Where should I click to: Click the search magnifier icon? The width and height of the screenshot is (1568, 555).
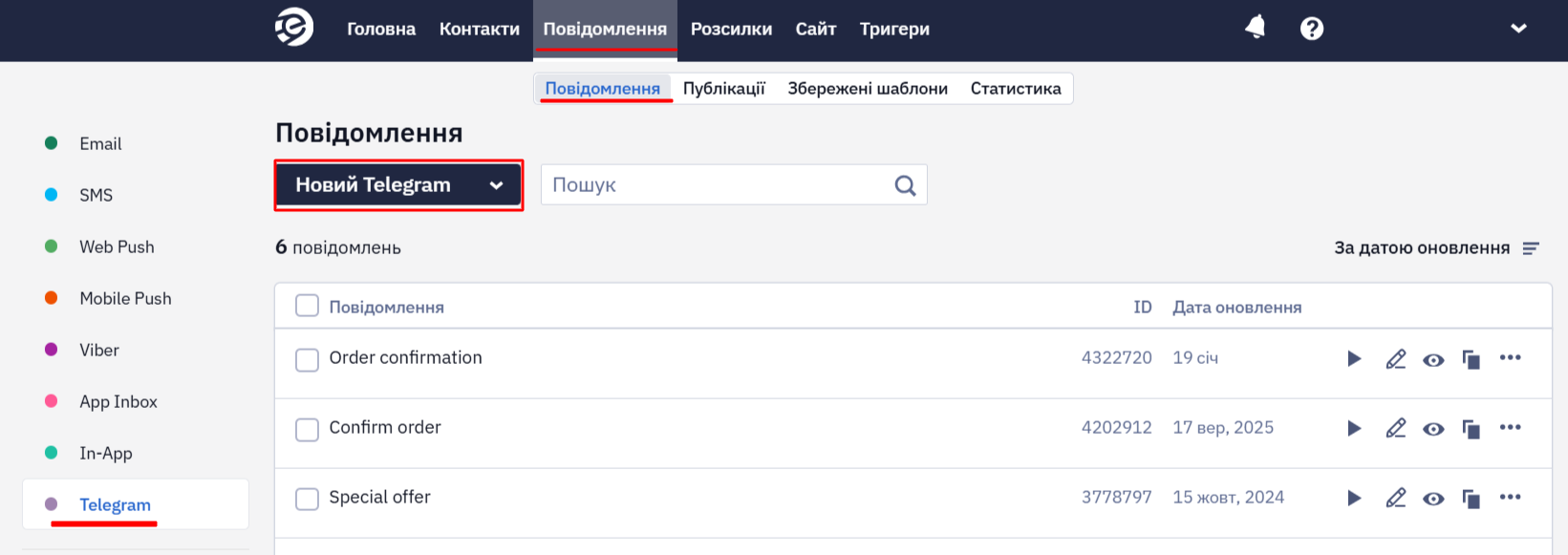coord(905,185)
